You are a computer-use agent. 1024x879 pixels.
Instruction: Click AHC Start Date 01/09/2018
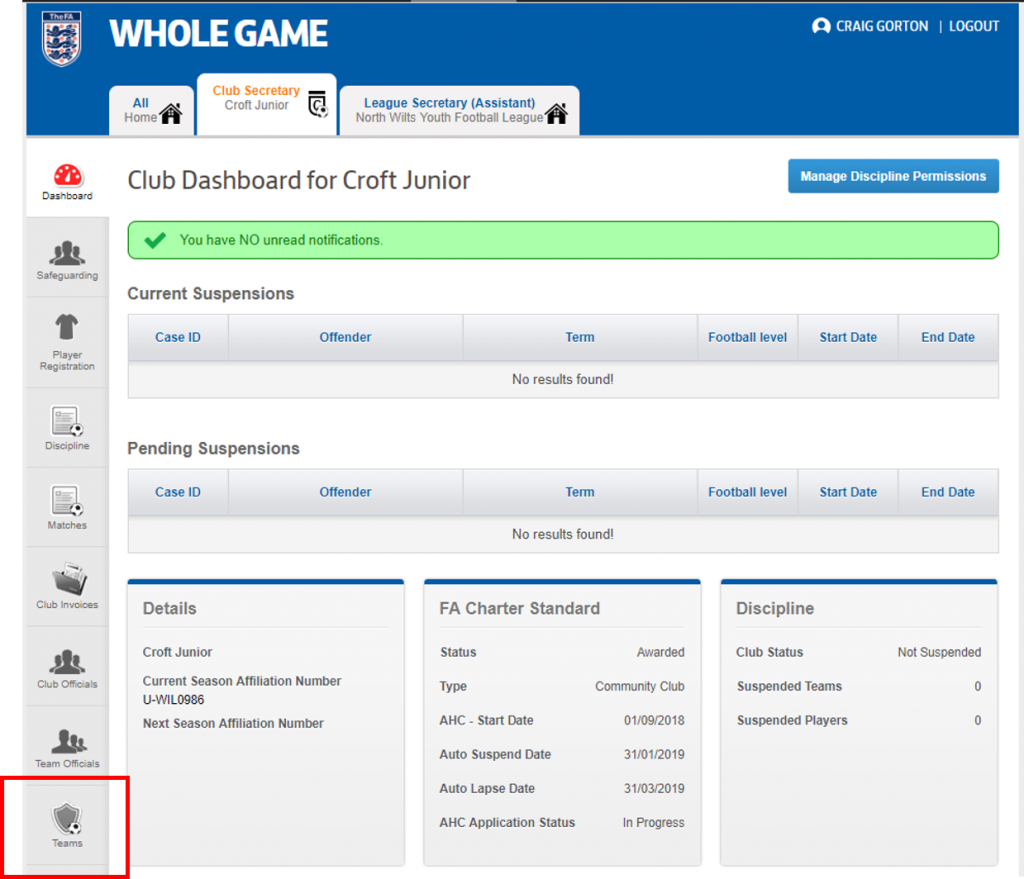tap(654, 720)
